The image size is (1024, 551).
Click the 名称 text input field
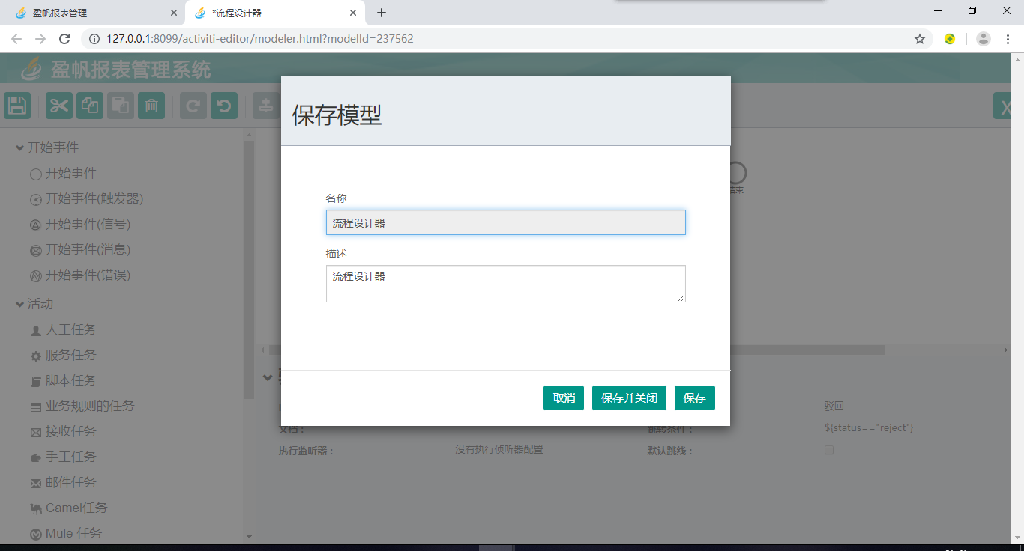[505, 222]
